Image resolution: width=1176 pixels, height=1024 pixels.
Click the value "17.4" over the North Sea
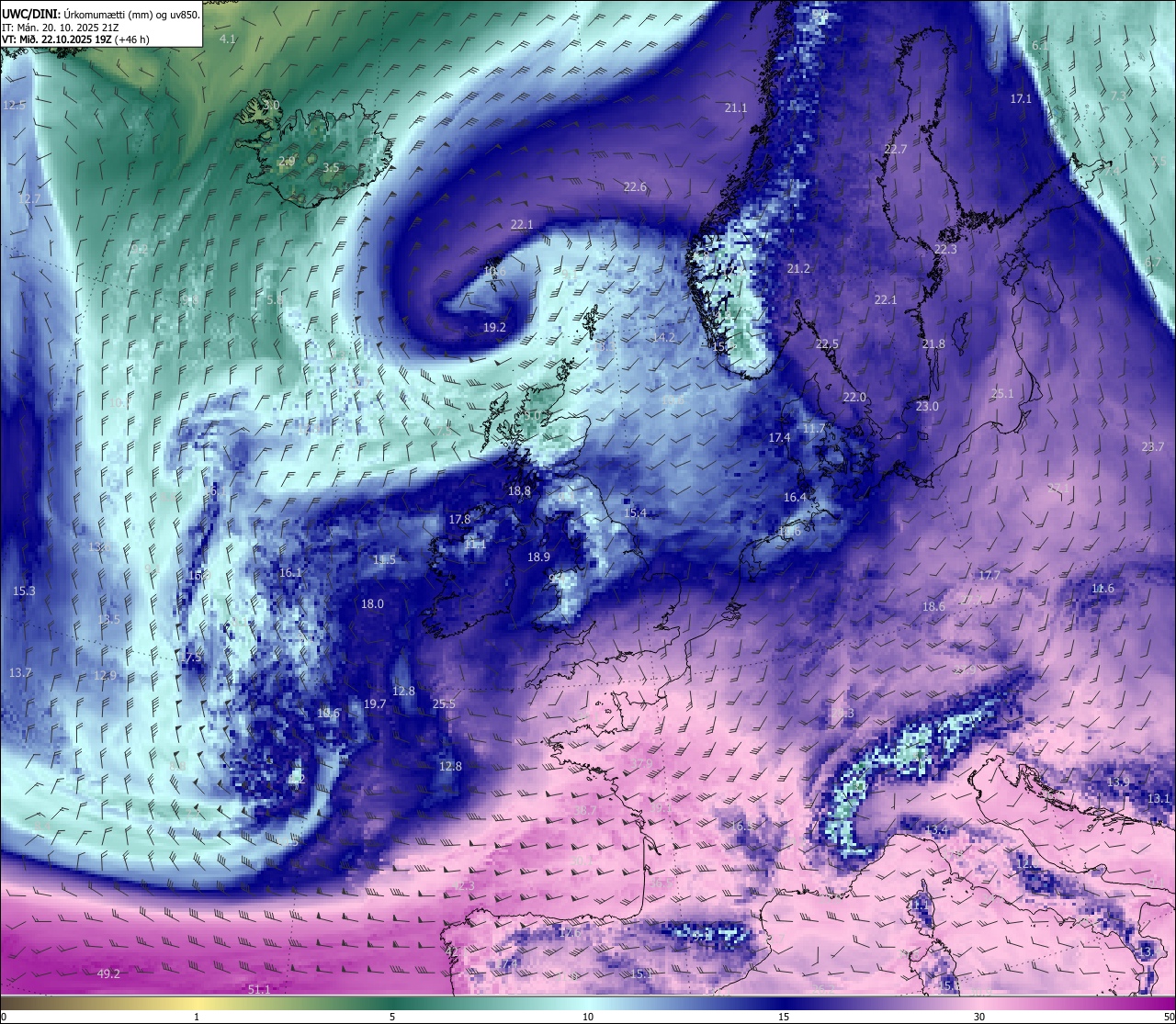779,437
